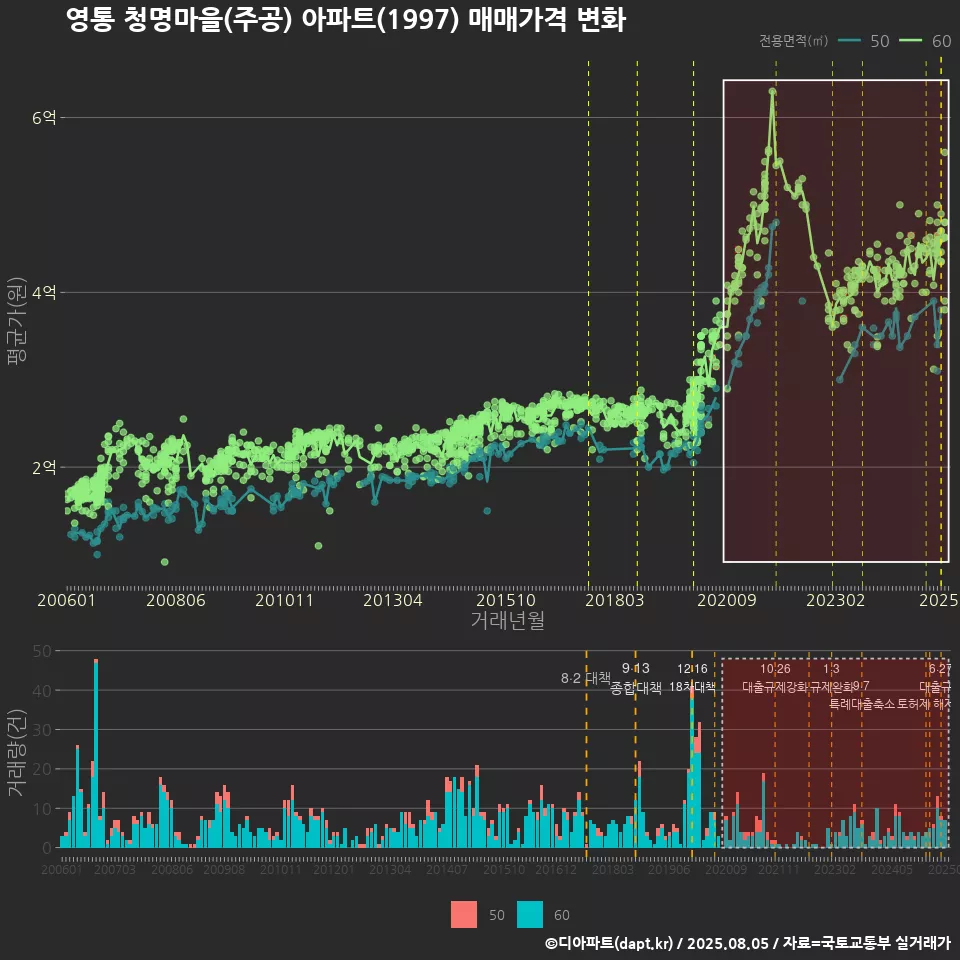This screenshot has width=960, height=960.
Task: Click the '거래년월' x-axis title
Action: point(508,620)
